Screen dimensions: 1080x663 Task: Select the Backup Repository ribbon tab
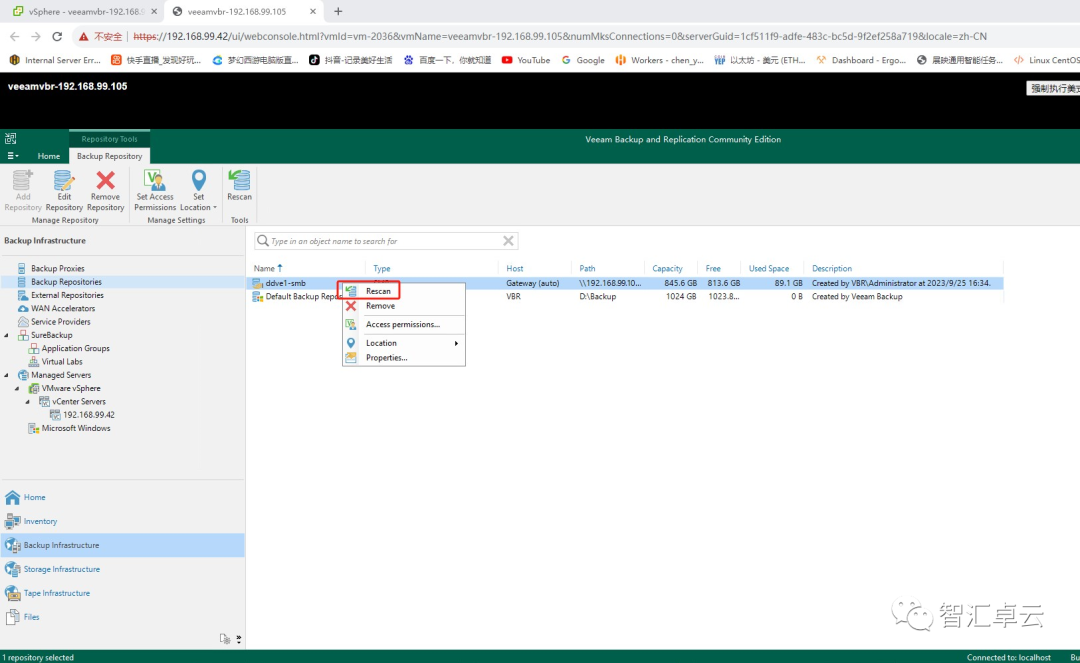[x=110, y=156]
